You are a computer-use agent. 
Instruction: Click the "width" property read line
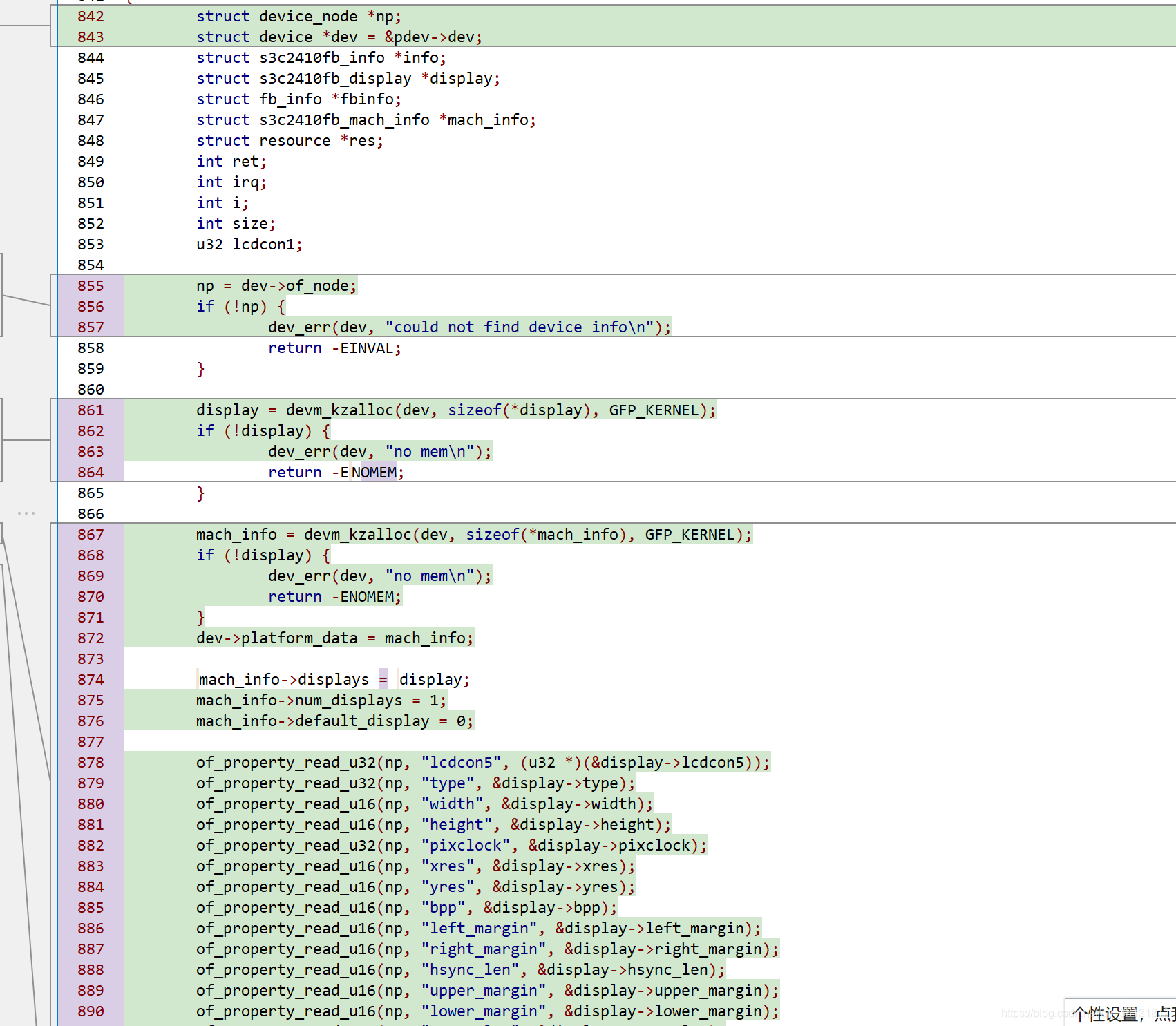(425, 804)
